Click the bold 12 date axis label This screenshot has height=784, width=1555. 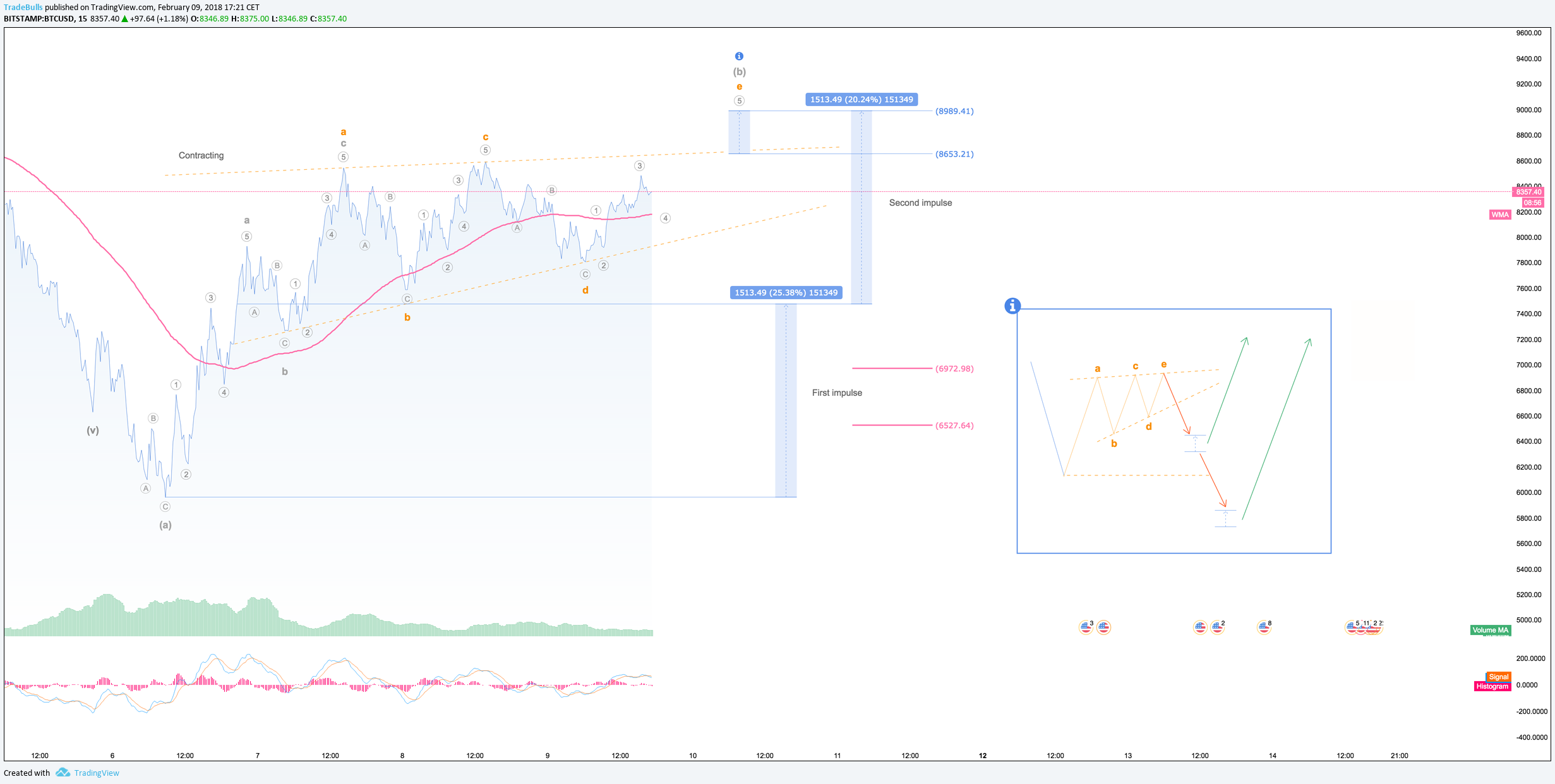[x=983, y=756]
